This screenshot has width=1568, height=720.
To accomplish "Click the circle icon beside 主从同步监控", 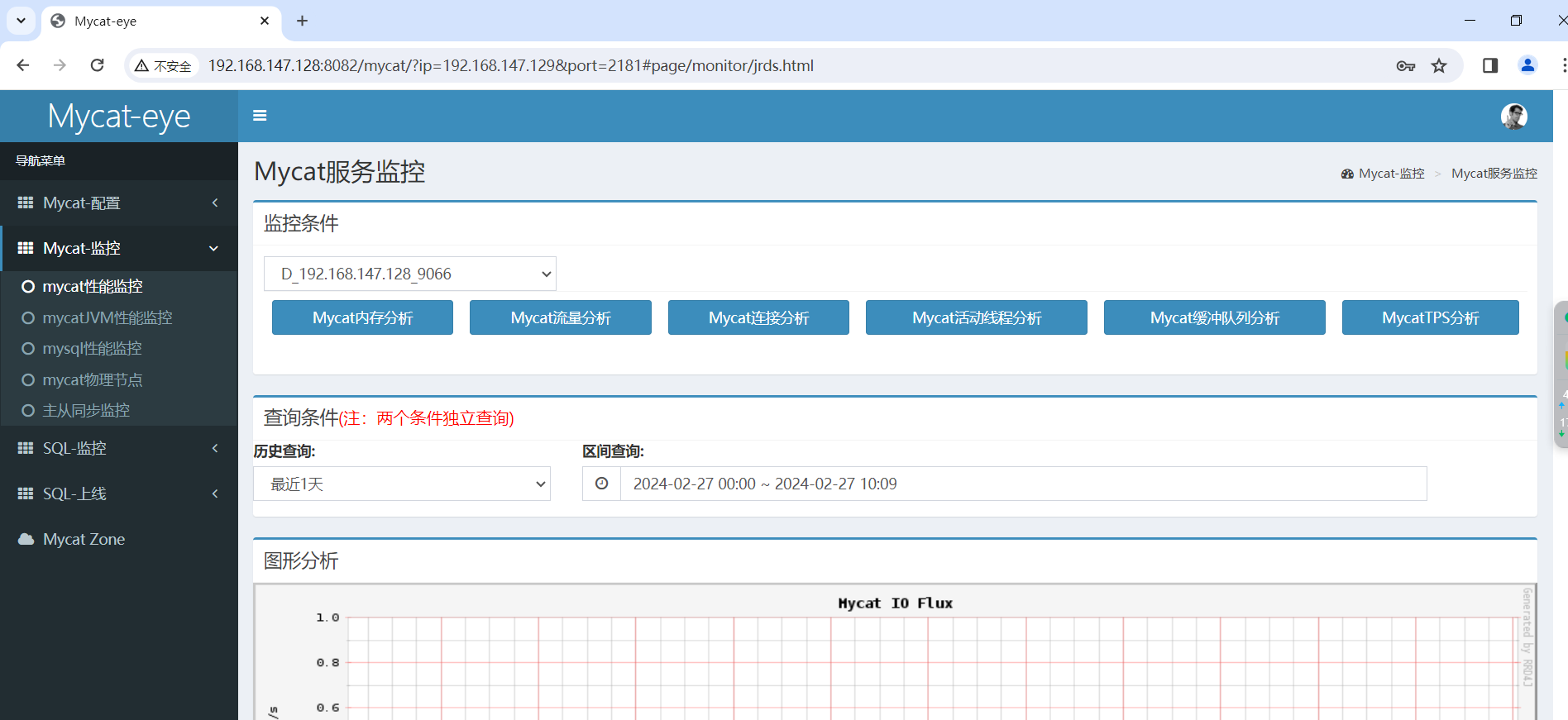I will click(28, 411).
